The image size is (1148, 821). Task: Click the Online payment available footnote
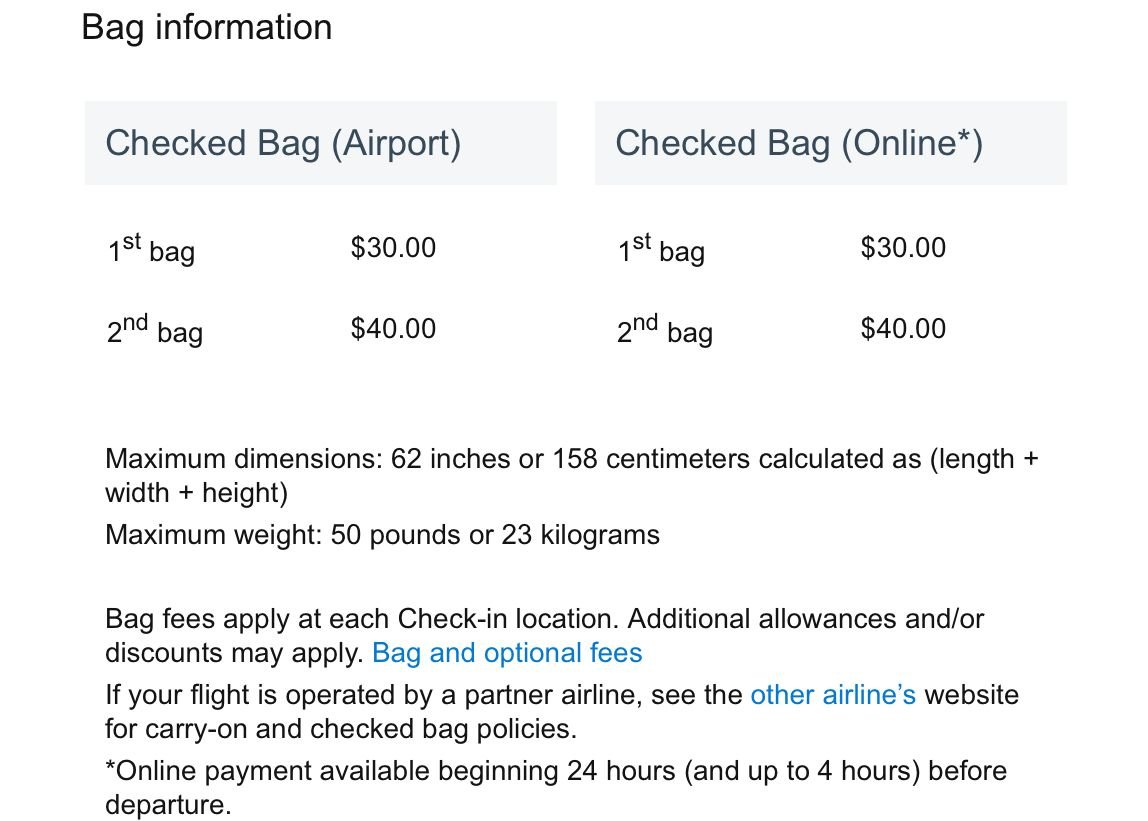555,771
